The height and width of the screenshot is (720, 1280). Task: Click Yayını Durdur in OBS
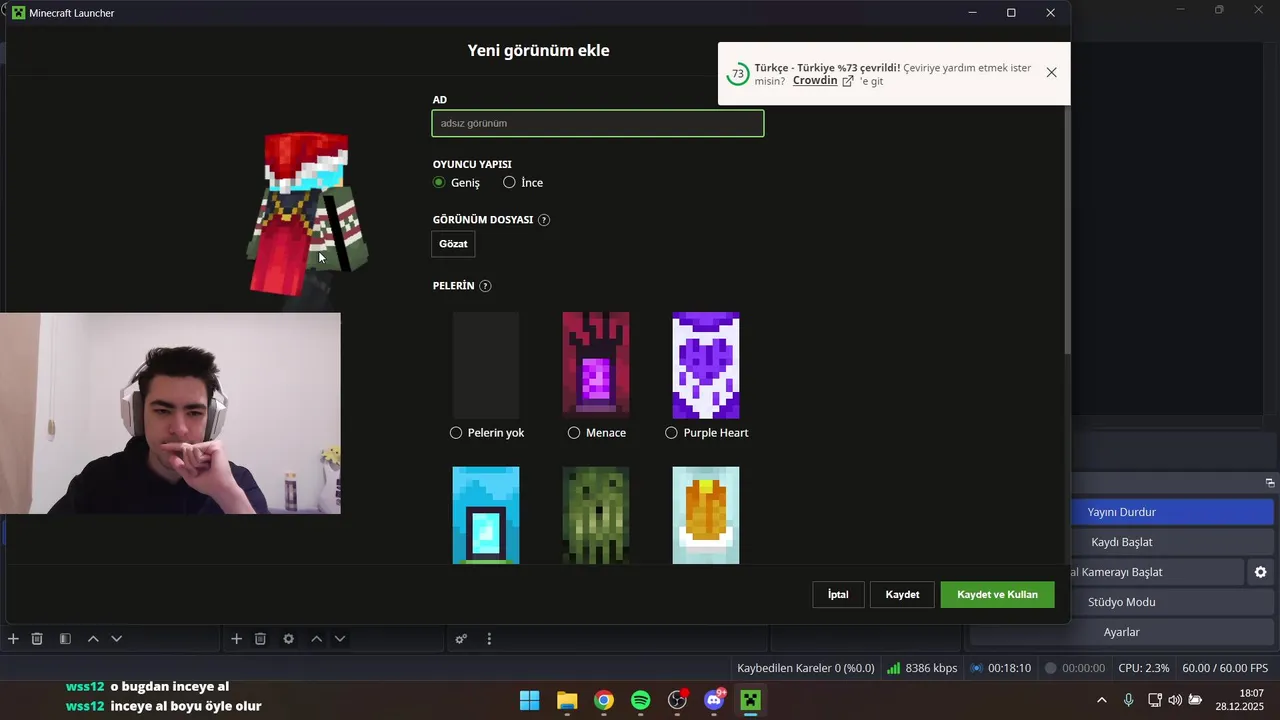[1121, 512]
